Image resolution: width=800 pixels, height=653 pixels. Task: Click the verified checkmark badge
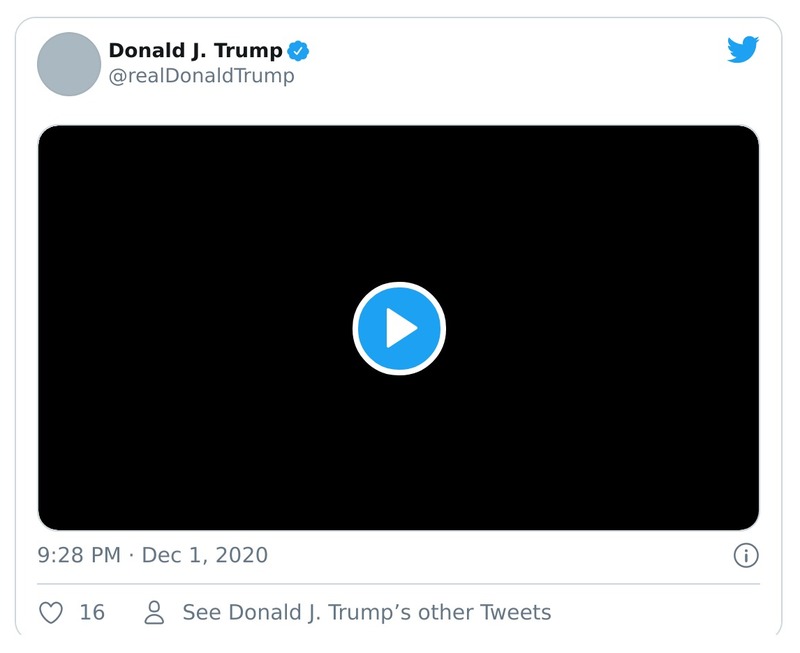(297, 51)
